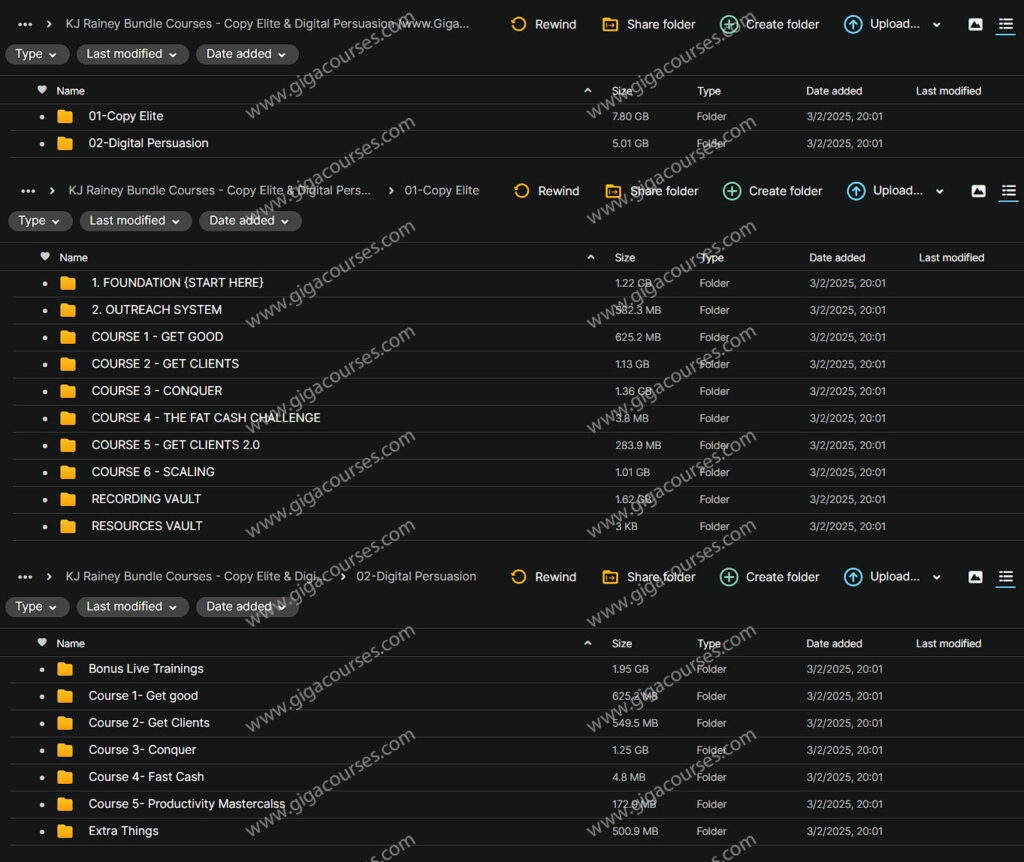Click the 02-Digital Persuasion breadcrumb item
The image size is (1024, 862).
point(416,577)
